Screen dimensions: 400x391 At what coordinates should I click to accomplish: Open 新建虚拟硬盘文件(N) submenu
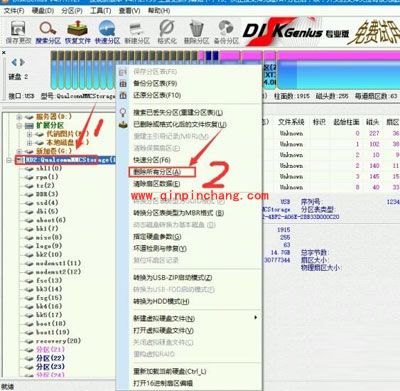[164, 318]
